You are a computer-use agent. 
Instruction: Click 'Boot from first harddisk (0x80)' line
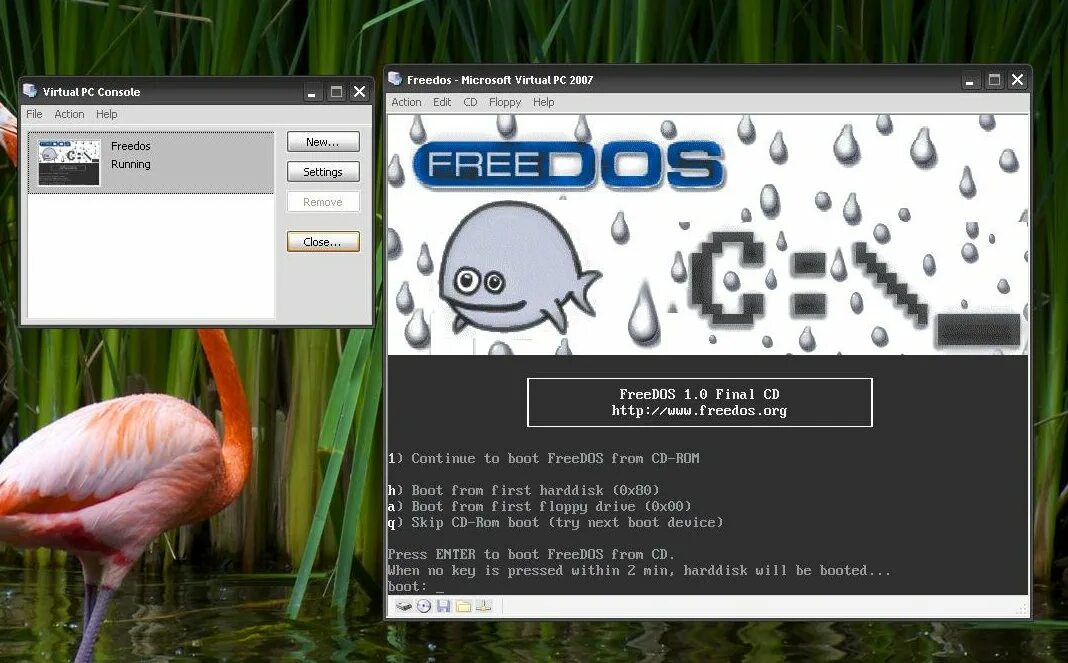pyautogui.click(x=524, y=491)
